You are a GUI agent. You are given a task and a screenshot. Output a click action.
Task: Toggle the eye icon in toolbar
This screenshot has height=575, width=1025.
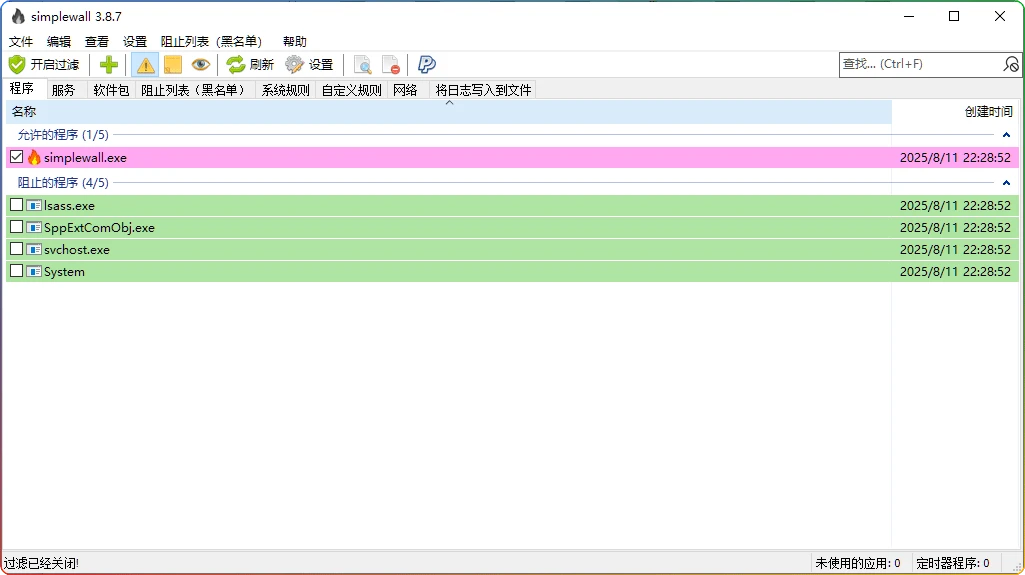tap(200, 64)
